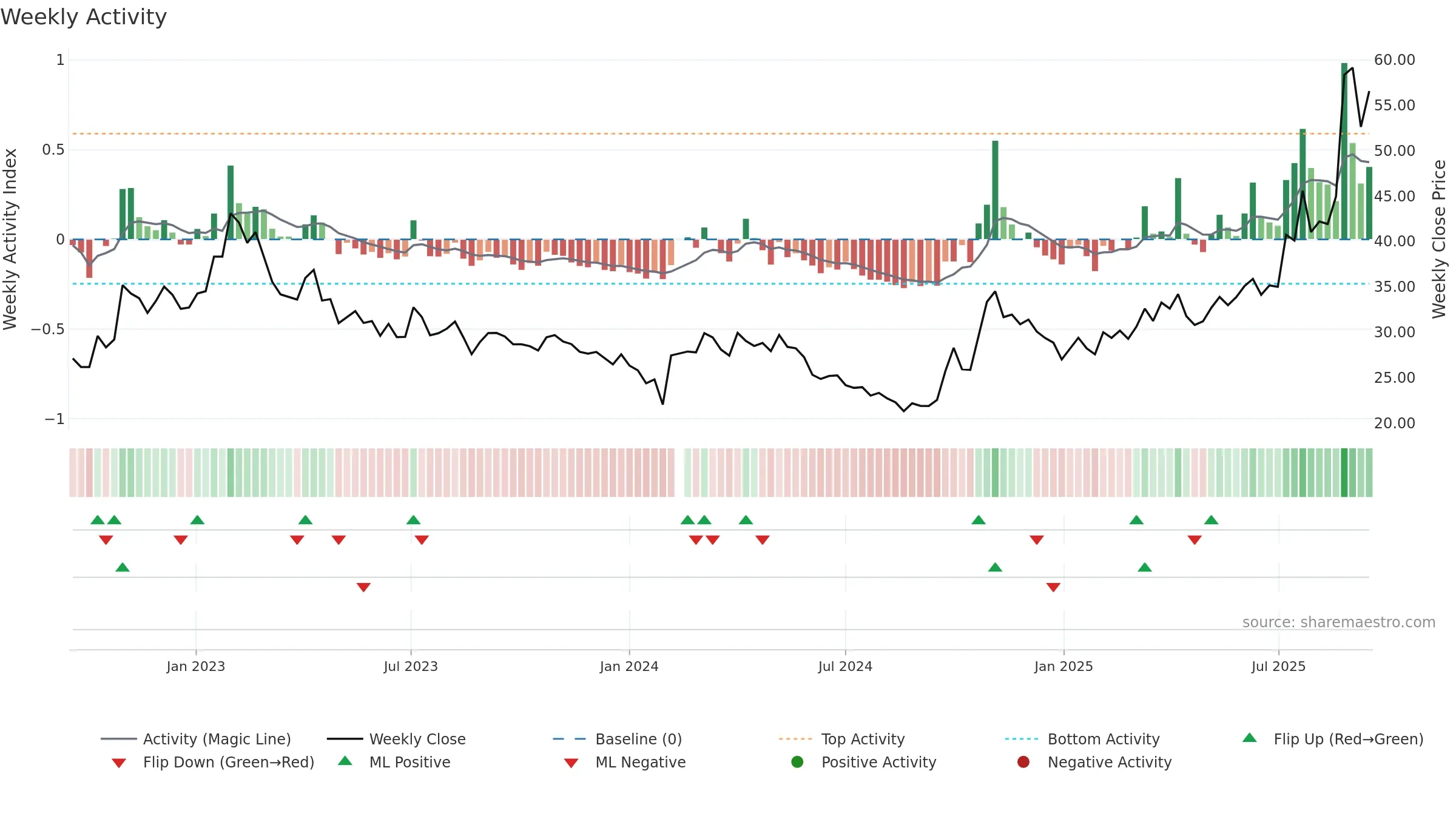The image size is (1456, 819).
Task: Click the ML Negative triangle before Jul 2023
Action: 363,587
